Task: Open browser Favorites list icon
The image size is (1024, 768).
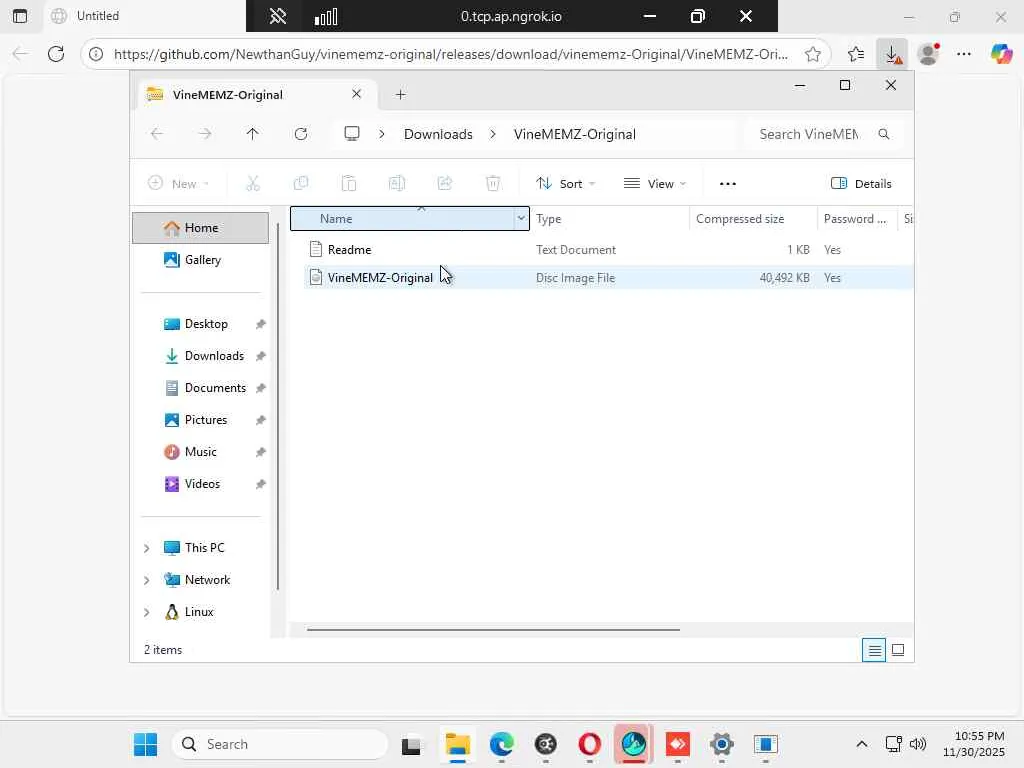Action: [x=856, y=54]
